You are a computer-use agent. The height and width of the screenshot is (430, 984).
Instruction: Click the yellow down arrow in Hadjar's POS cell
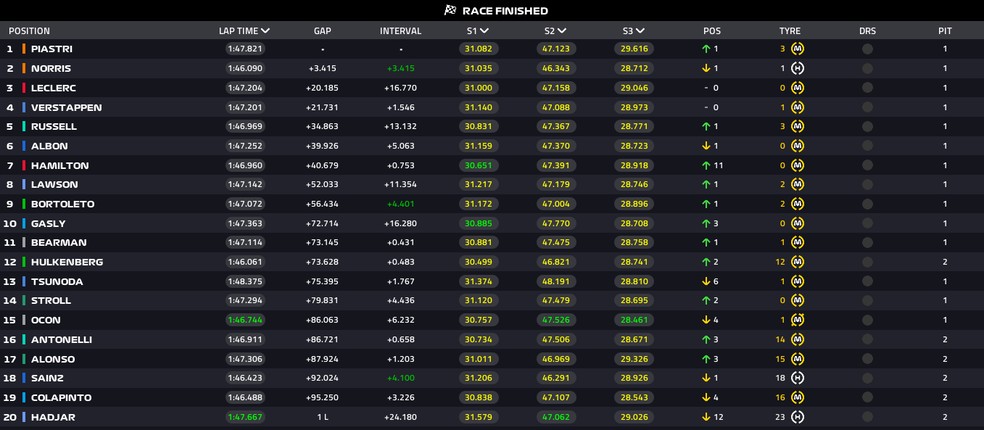(706, 417)
